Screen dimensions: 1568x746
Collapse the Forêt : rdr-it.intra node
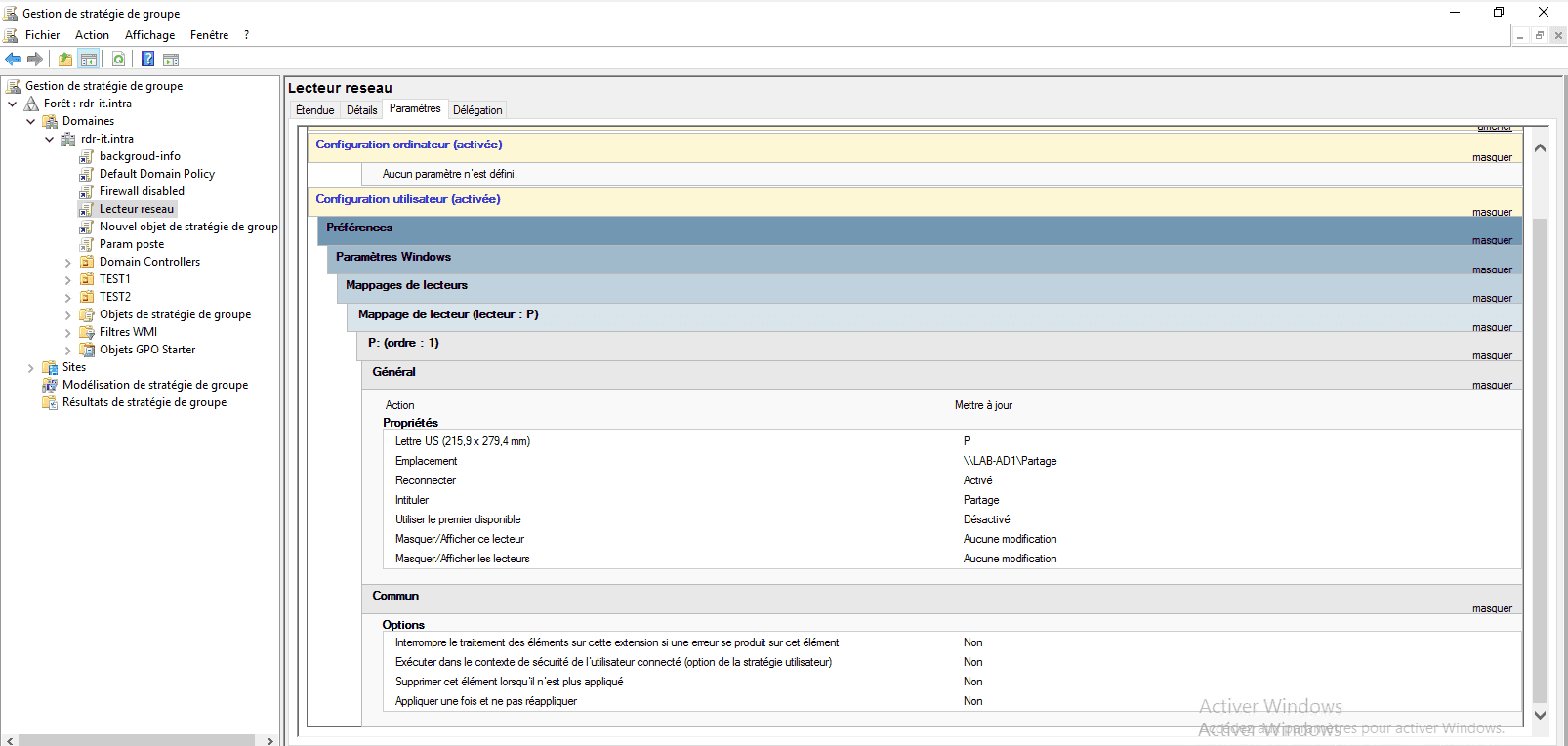(12, 104)
